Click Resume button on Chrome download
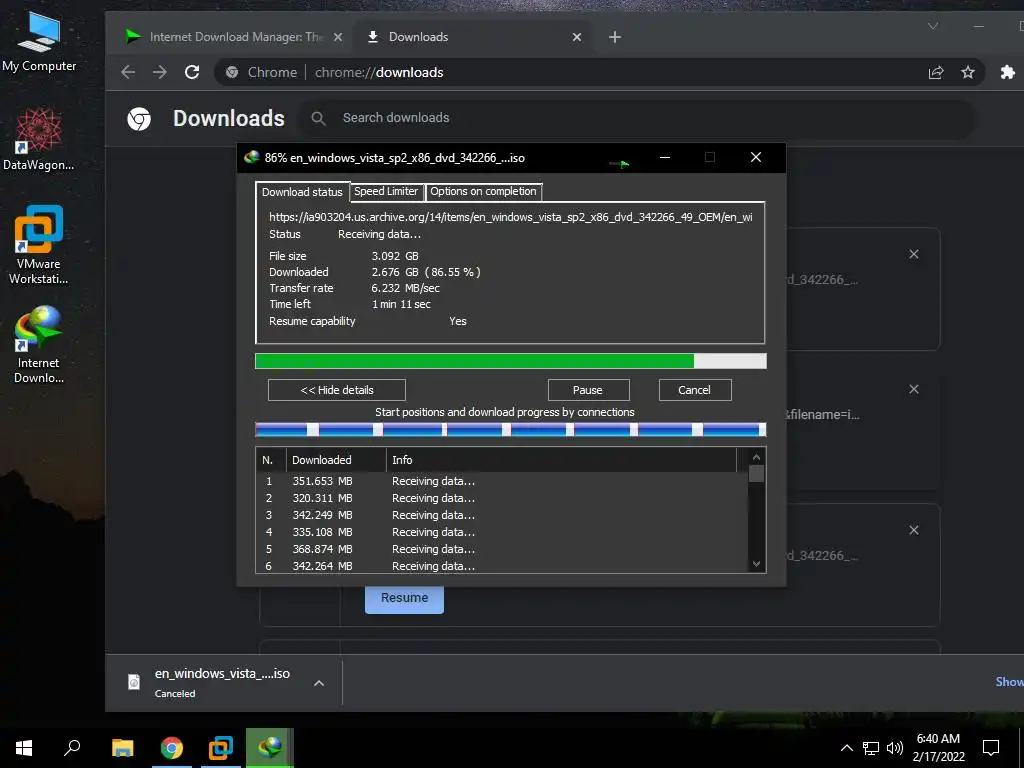This screenshot has height=768, width=1024. tap(404, 598)
